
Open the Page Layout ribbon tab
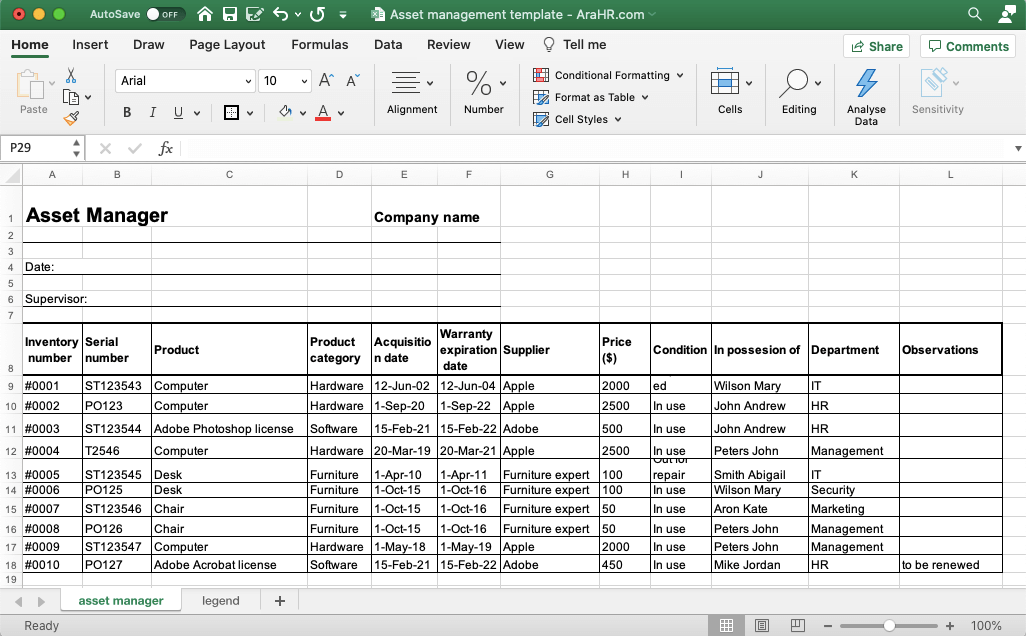[227, 44]
